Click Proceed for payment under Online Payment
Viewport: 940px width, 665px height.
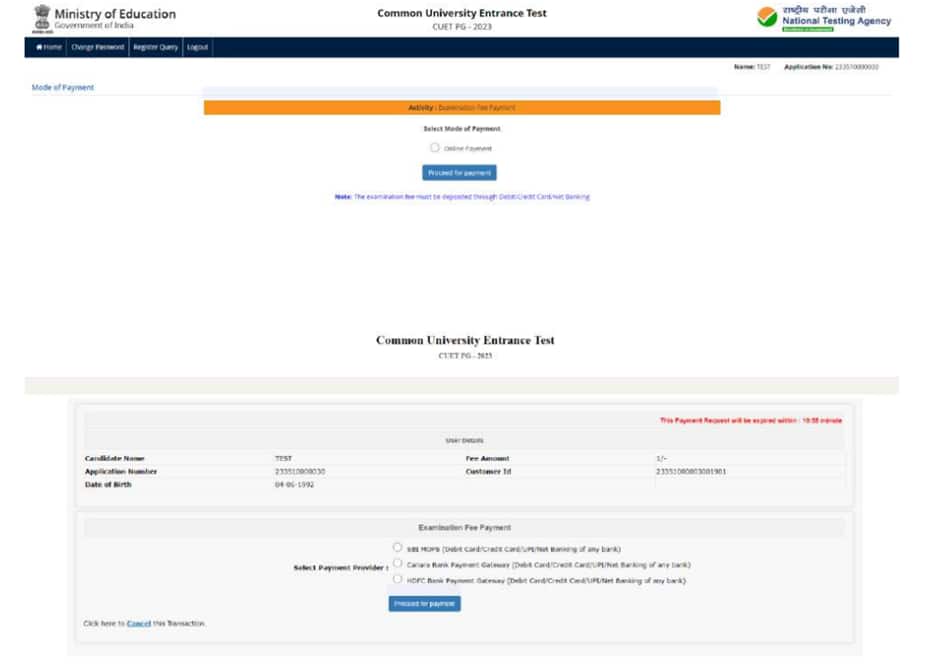click(x=459, y=172)
